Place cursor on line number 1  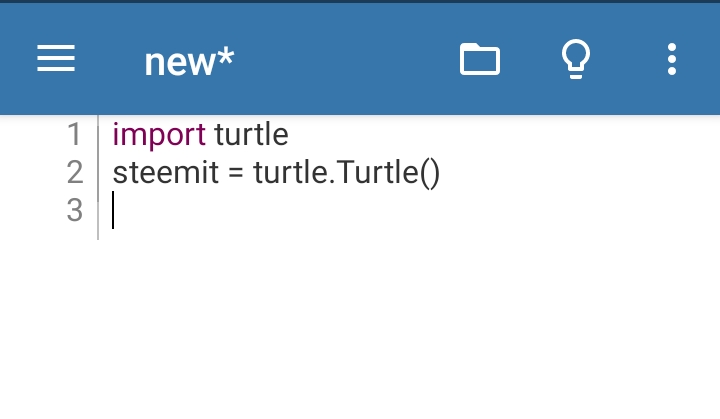pos(74,135)
